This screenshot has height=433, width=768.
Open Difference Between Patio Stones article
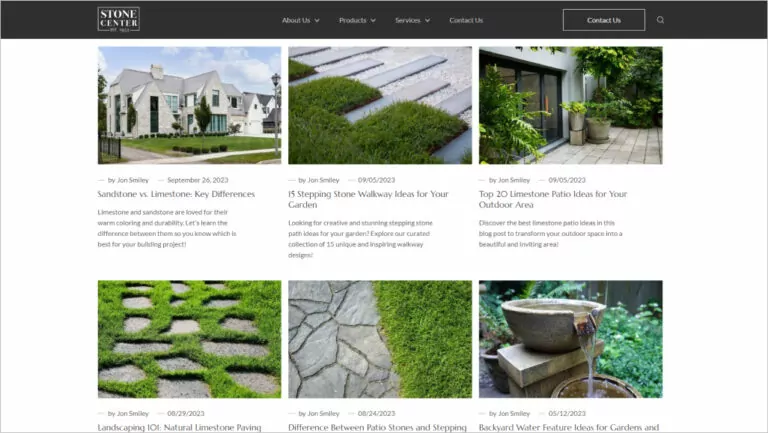(x=377, y=427)
